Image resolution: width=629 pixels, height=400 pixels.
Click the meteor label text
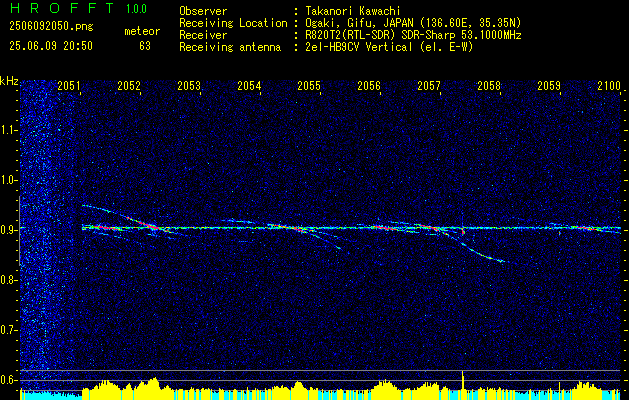tap(142, 31)
